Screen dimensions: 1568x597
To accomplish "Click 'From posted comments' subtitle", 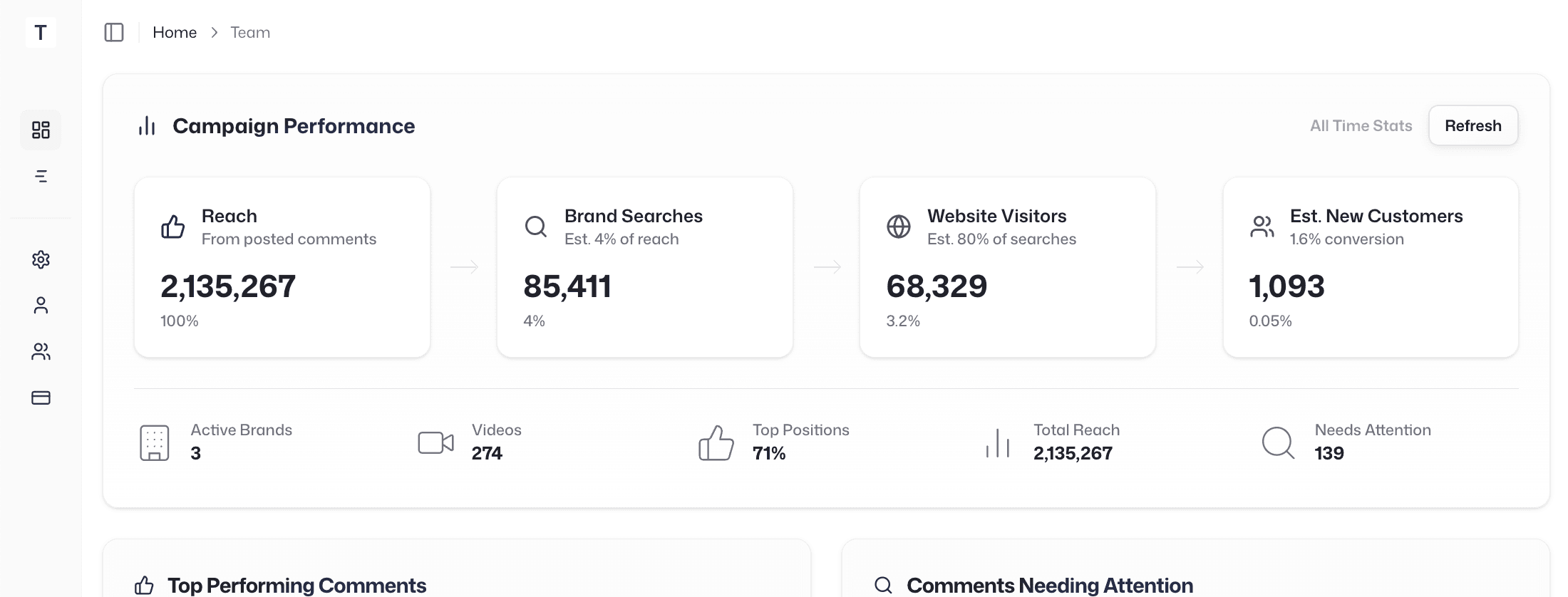I will tap(289, 239).
